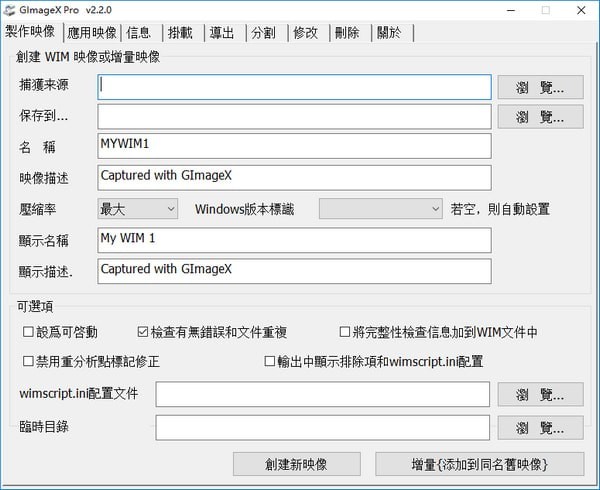Select the 分割 tab
The height and width of the screenshot is (490, 600).
pyautogui.click(x=263, y=32)
